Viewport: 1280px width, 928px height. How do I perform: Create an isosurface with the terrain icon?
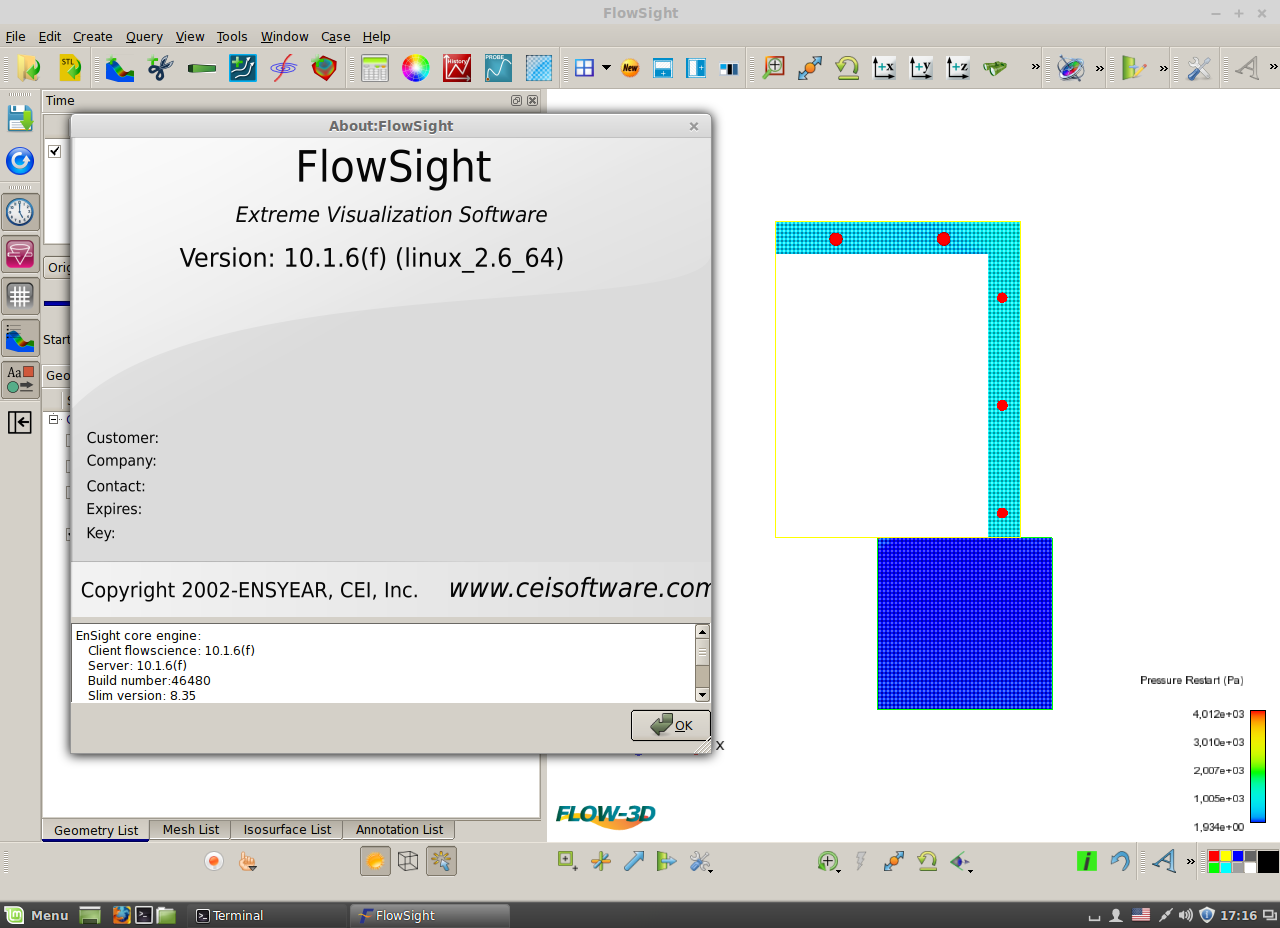click(x=120, y=68)
